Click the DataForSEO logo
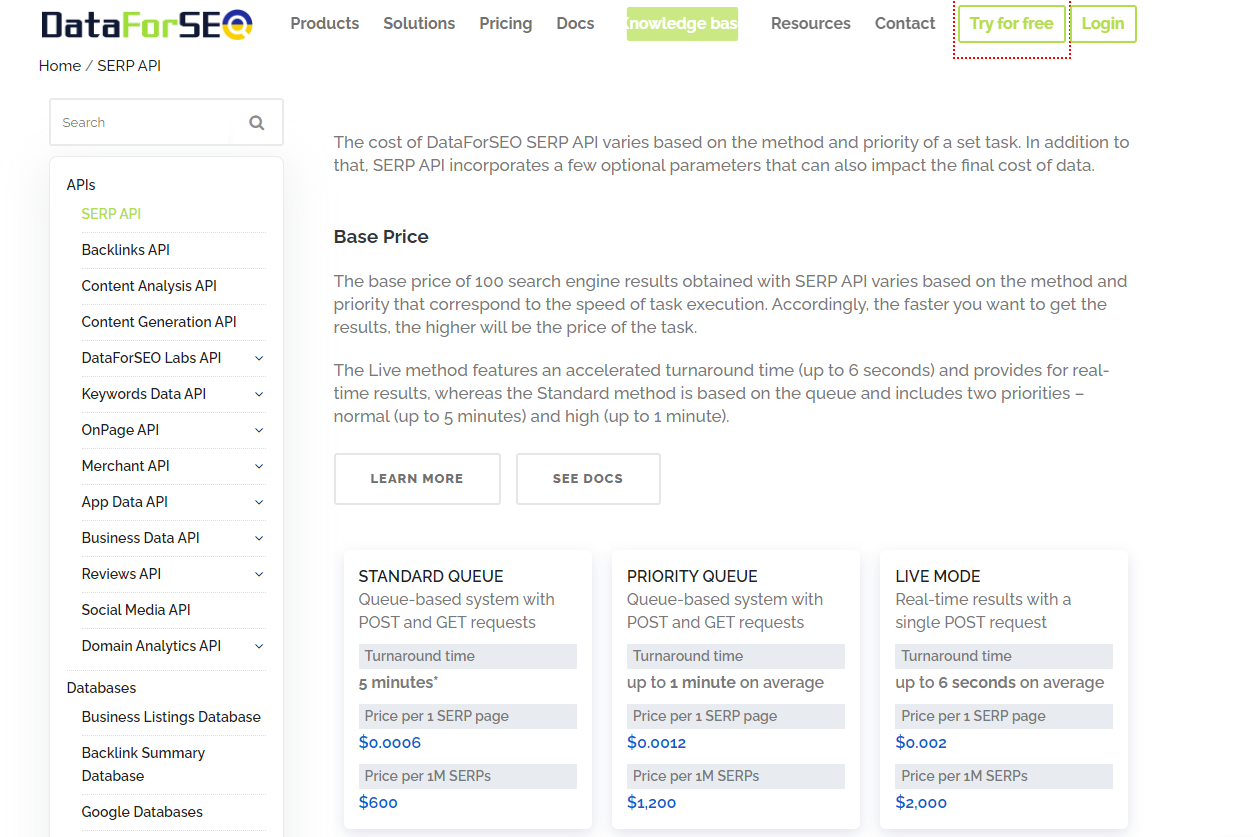This screenshot has width=1253, height=837. (x=146, y=24)
